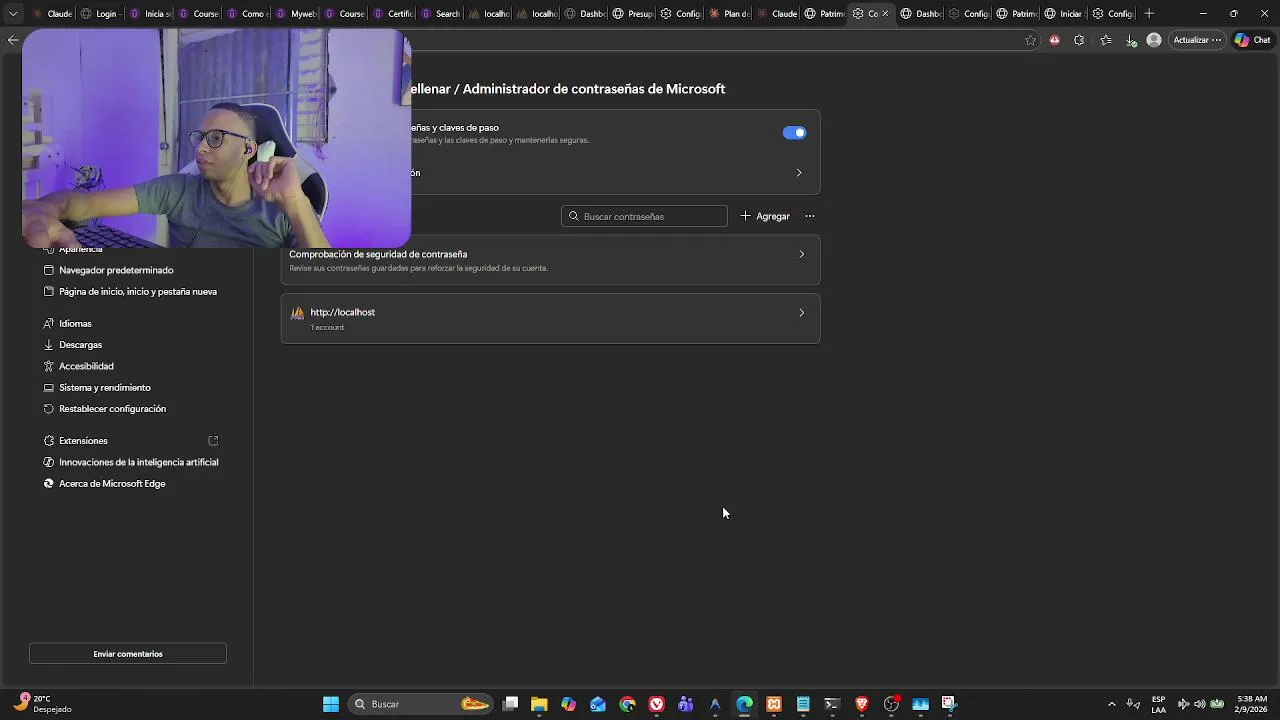Switch to the Como tab
1280x720 pixels.
pos(247,14)
